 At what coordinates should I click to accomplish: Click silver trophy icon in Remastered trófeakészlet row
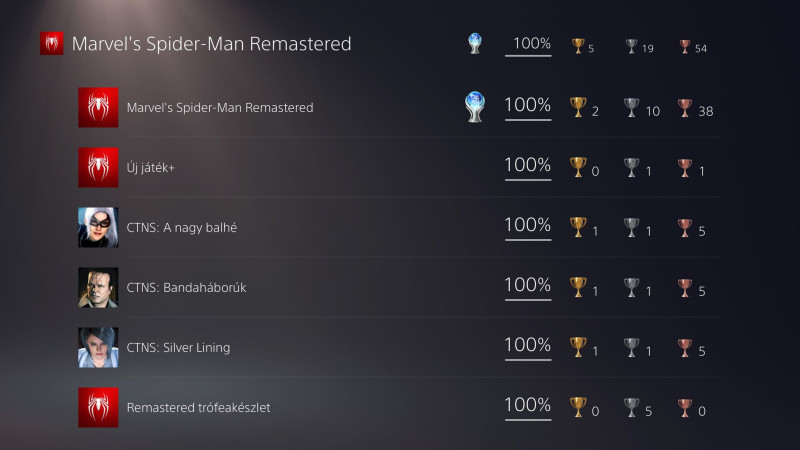point(631,407)
